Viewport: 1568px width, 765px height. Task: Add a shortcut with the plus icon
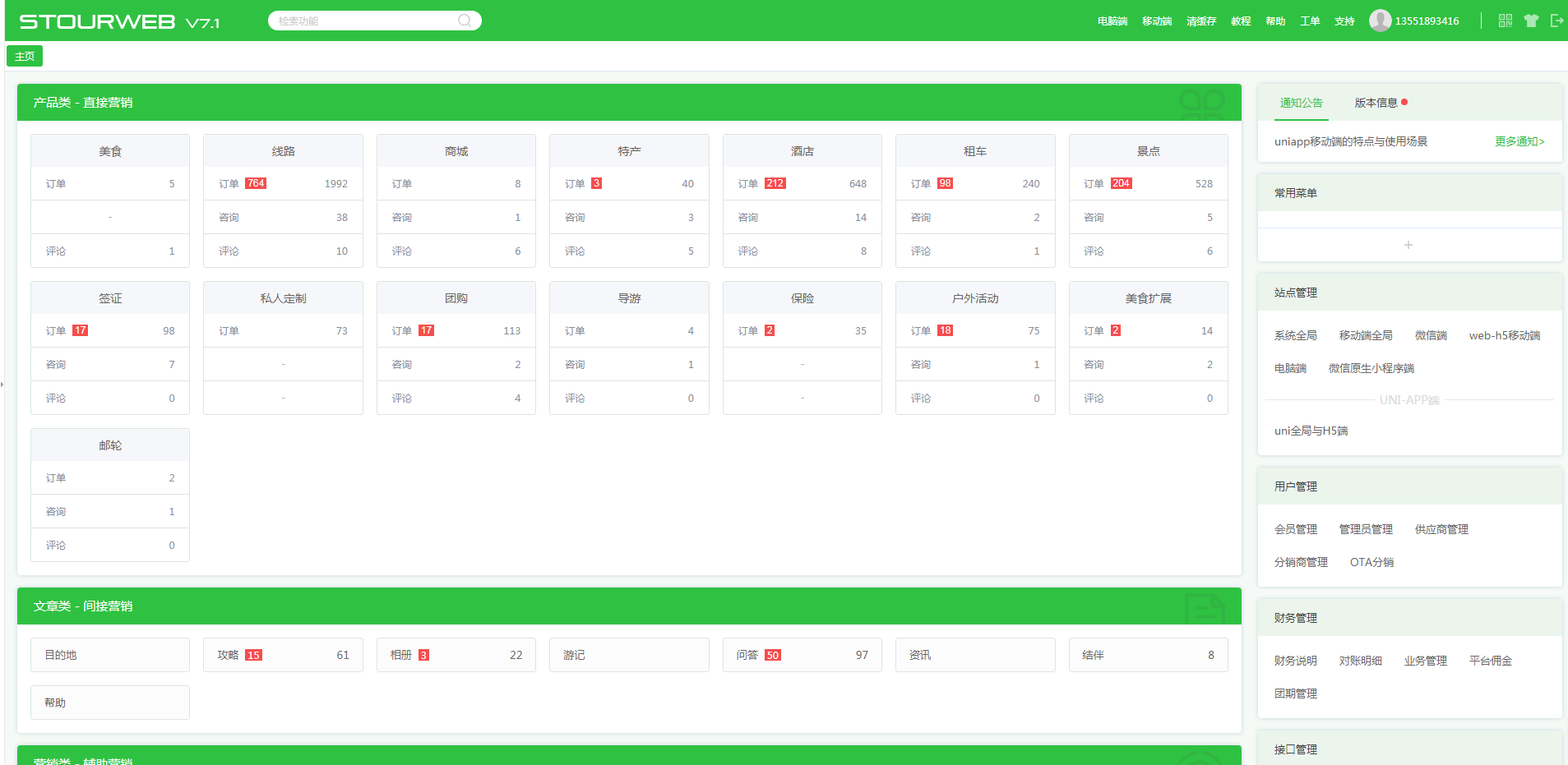tap(1408, 245)
